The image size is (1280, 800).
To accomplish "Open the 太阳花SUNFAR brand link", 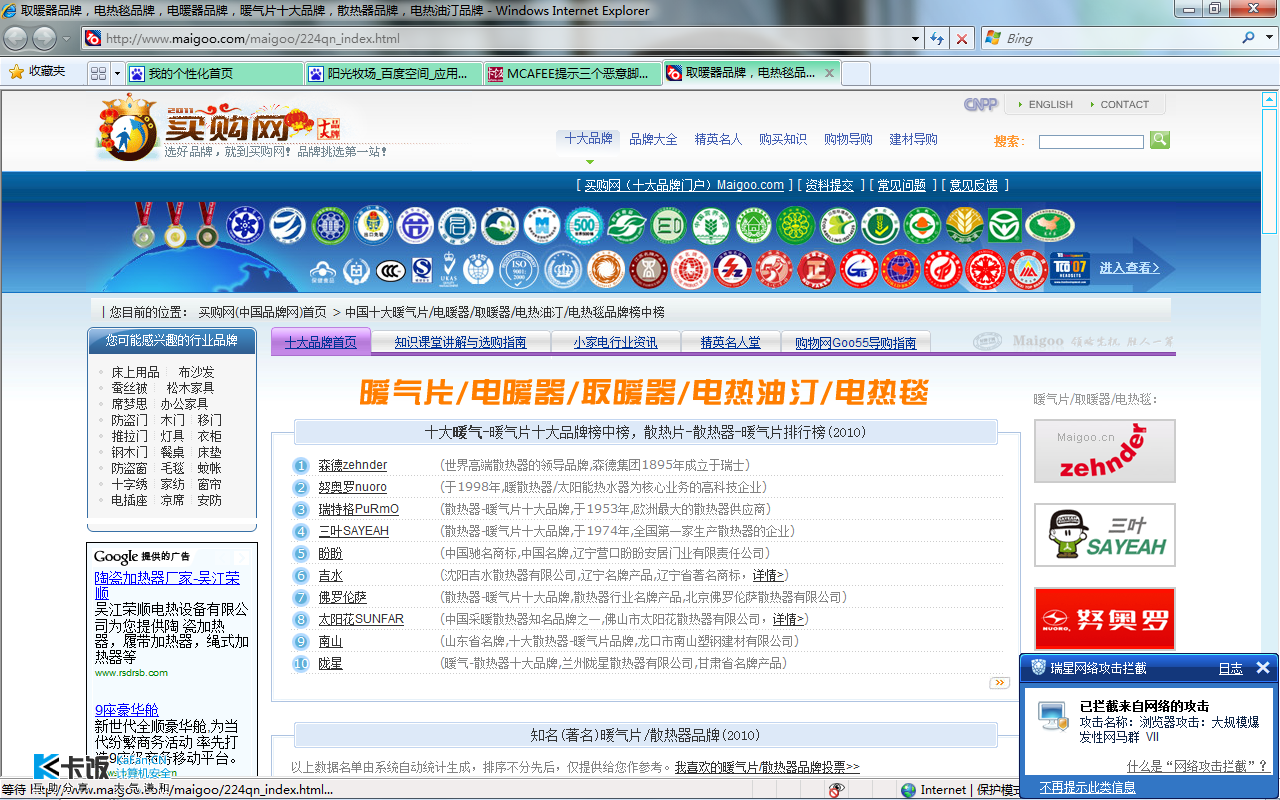I will click(361, 619).
